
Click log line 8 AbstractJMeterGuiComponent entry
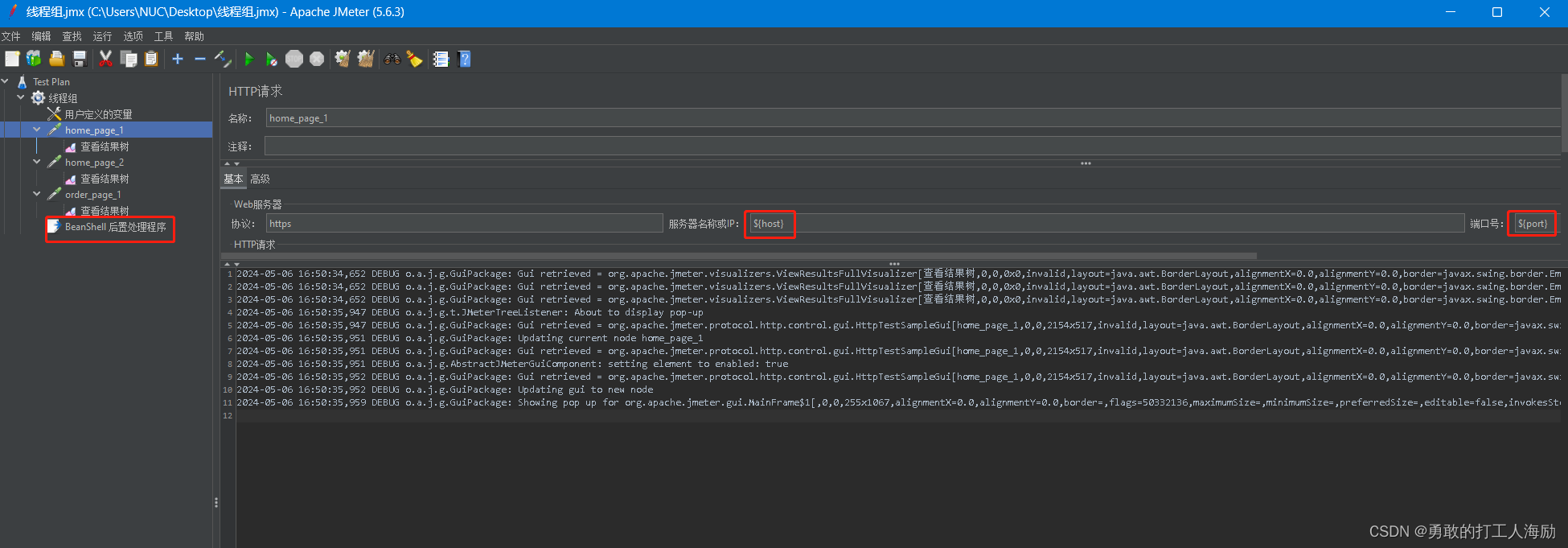(x=512, y=364)
